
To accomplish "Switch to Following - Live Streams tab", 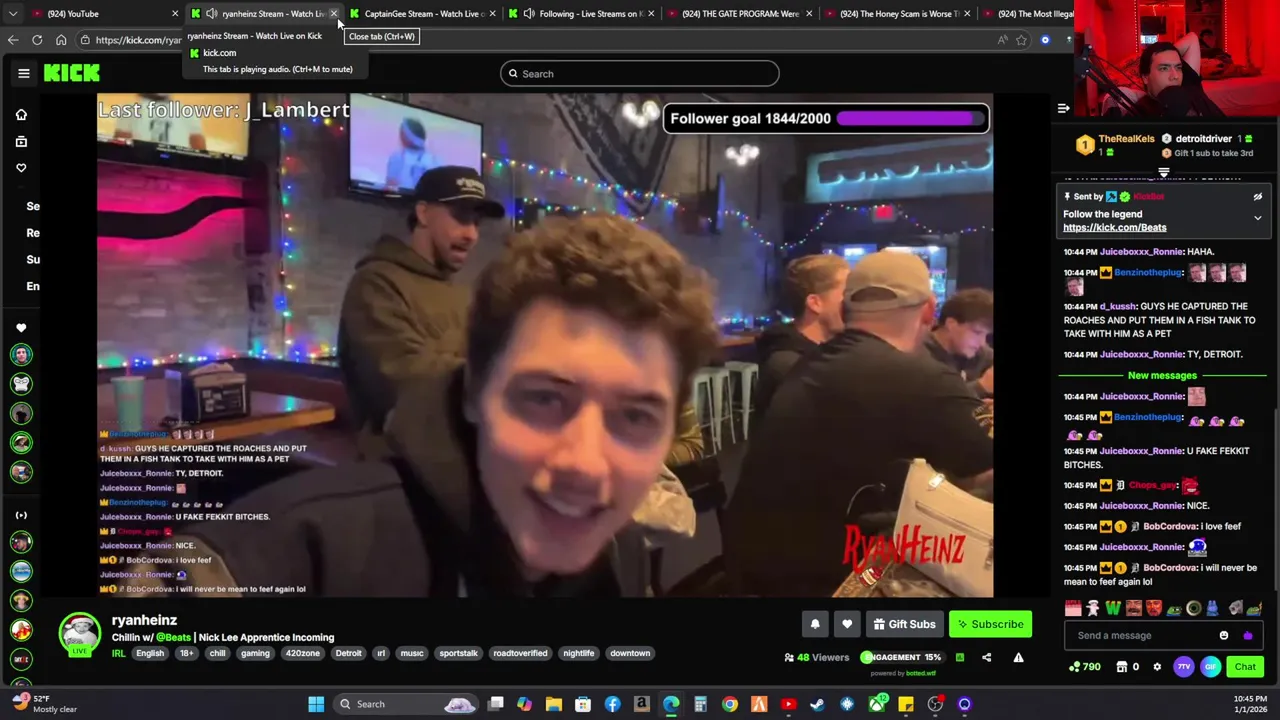I will 580,14.
